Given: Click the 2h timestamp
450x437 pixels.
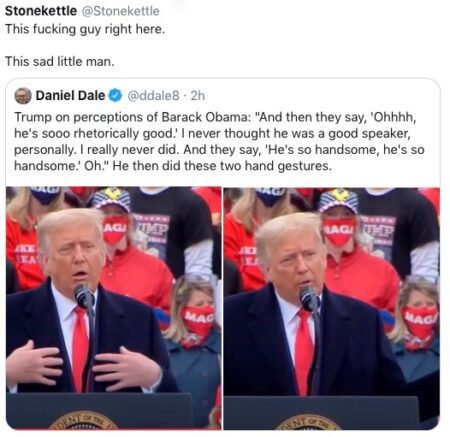Looking at the screenshot, I should (198, 96).
